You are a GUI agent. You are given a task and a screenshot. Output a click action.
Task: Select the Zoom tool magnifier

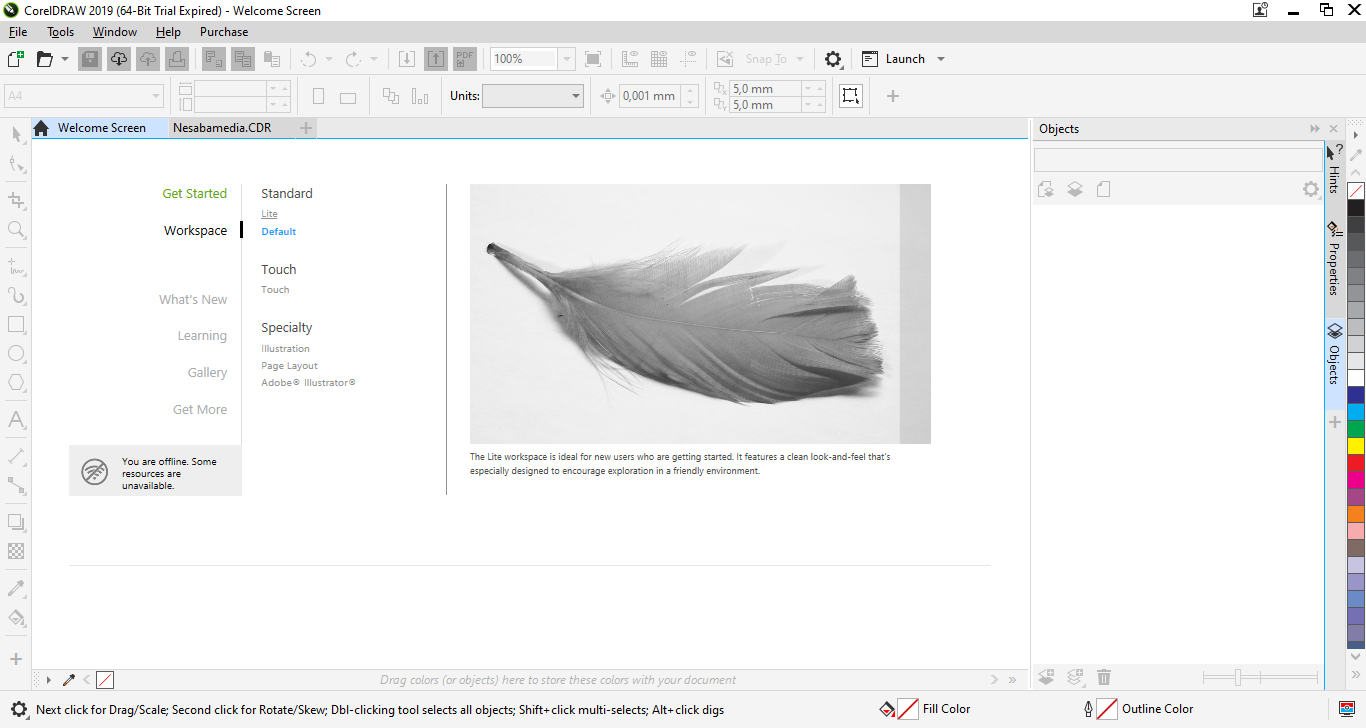[x=16, y=230]
